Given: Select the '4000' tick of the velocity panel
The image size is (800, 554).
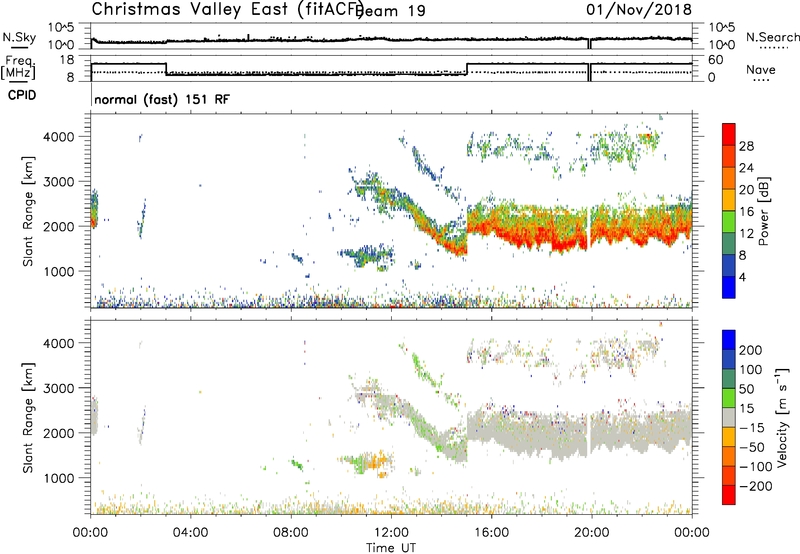Looking at the screenshot, I should pos(59,343).
